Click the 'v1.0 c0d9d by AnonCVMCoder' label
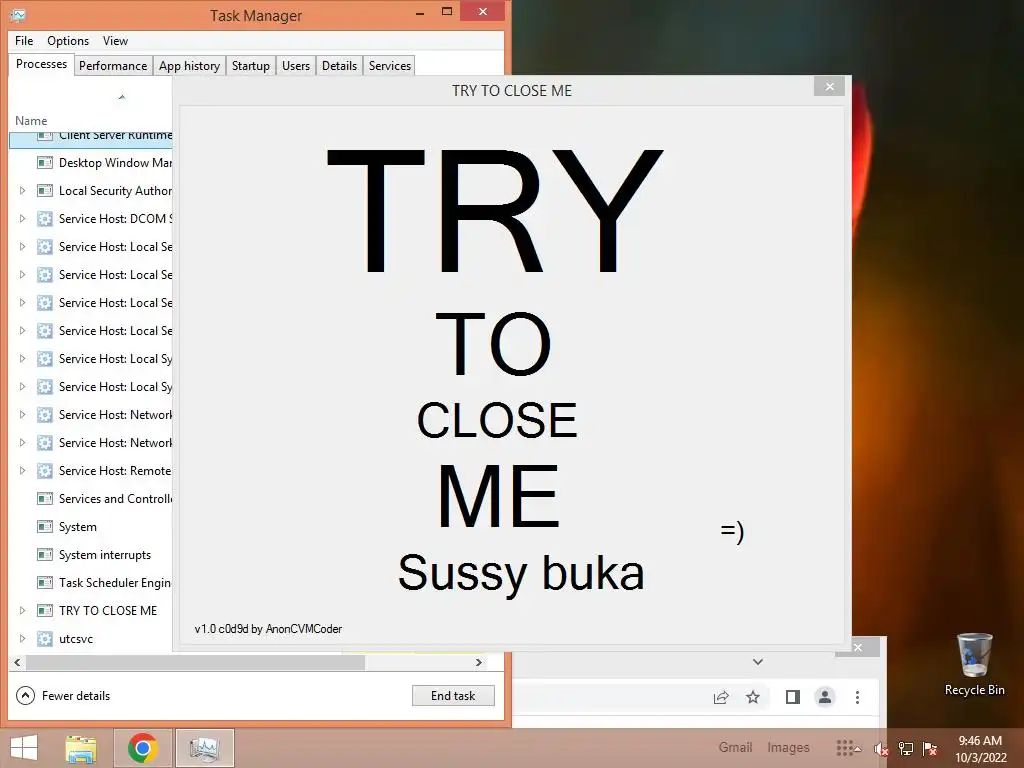Image resolution: width=1024 pixels, height=768 pixels. coord(268,629)
